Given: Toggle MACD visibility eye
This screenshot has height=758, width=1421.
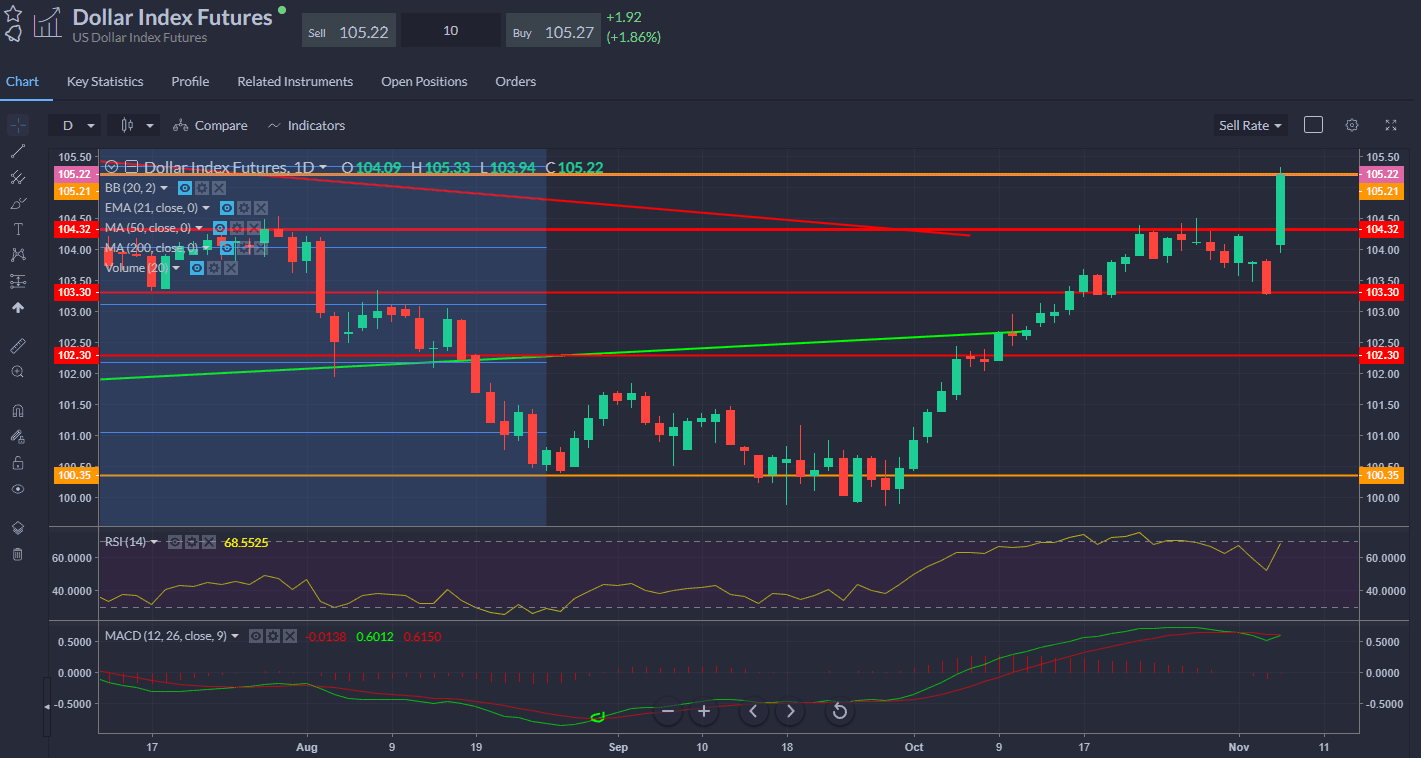Looking at the screenshot, I should 256,636.
